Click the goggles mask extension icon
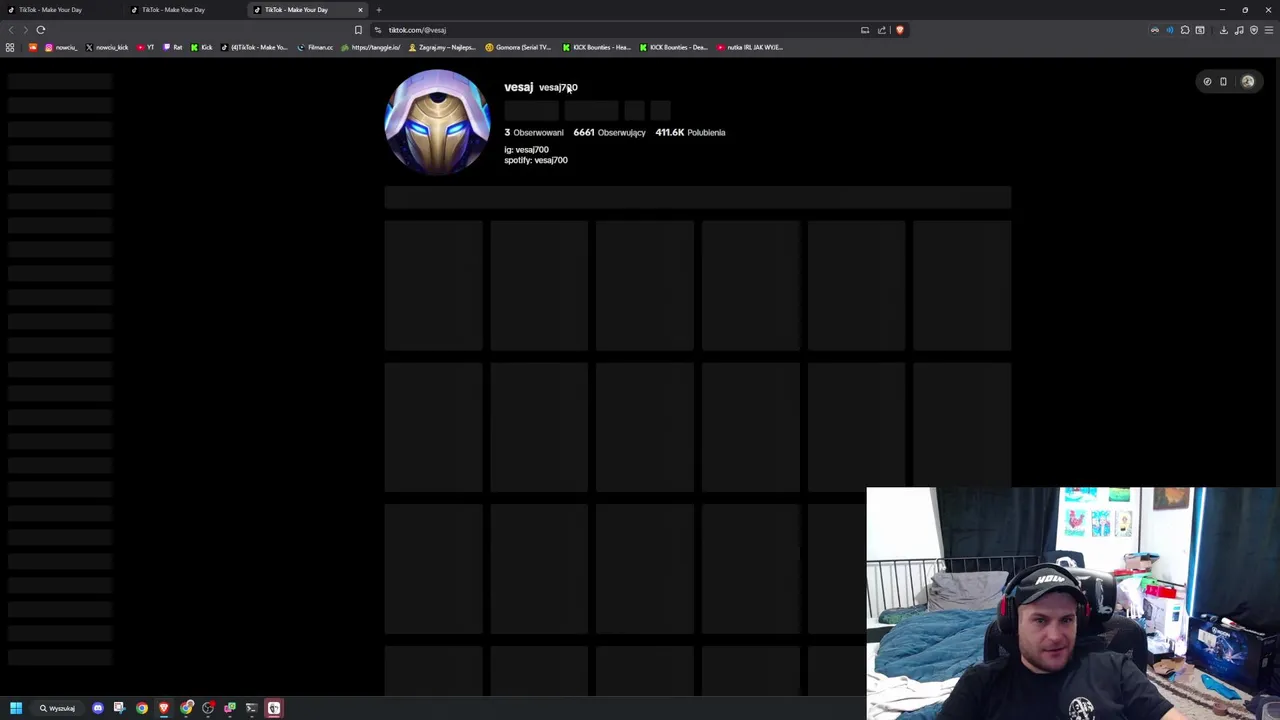Image resolution: width=1280 pixels, height=720 pixels. coord(1155,30)
